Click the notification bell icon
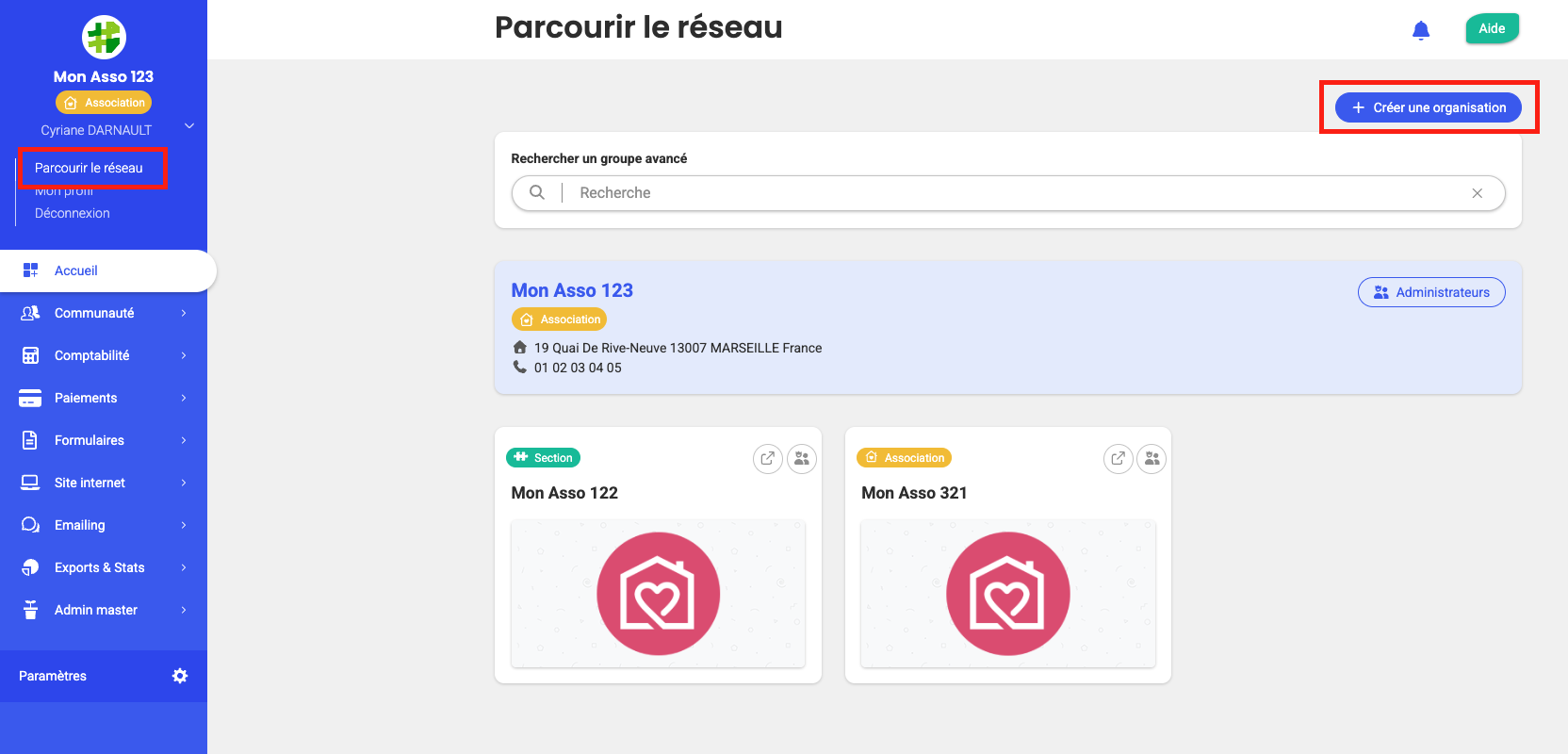 pyautogui.click(x=1421, y=30)
